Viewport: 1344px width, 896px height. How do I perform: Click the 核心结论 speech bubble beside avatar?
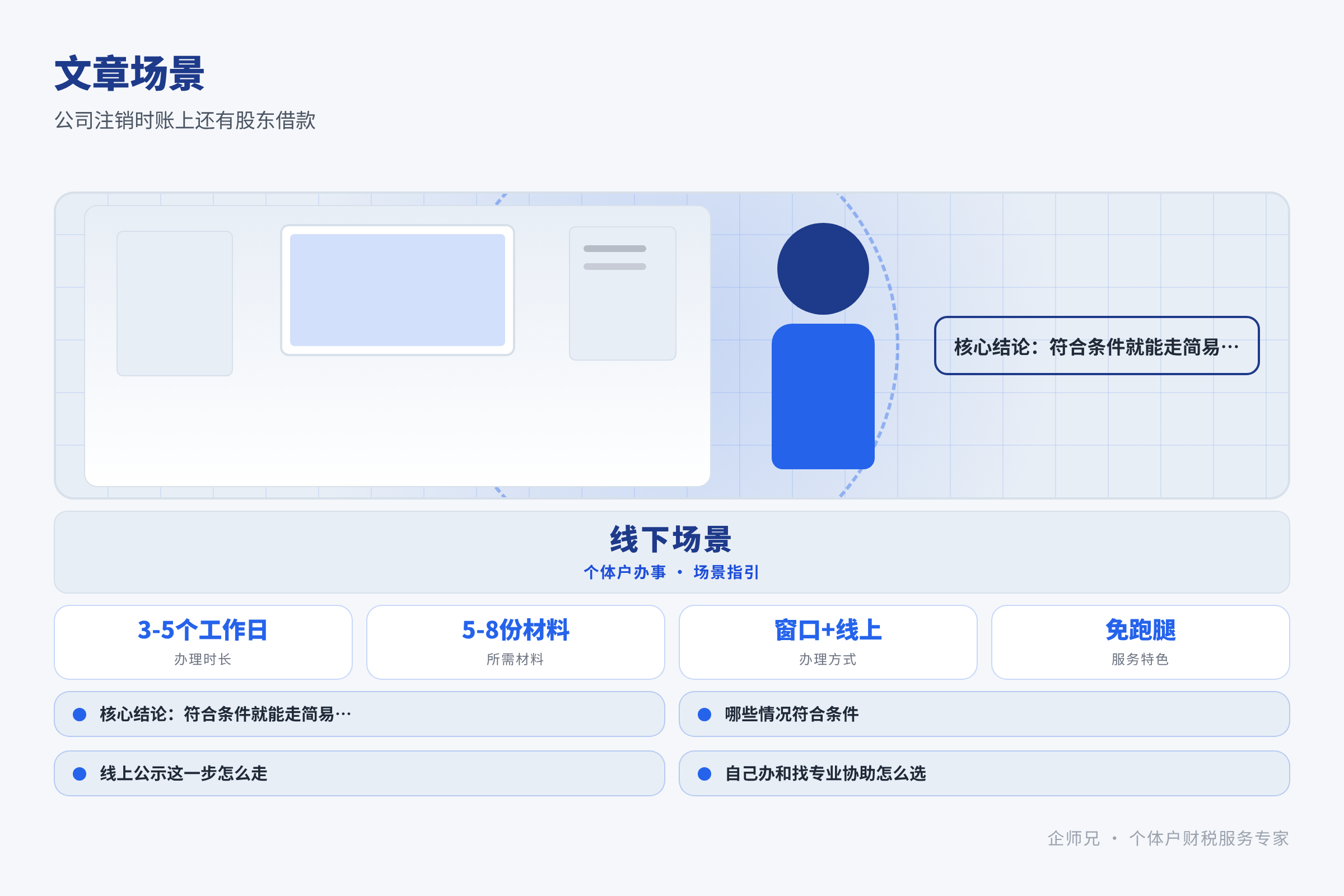[x=1096, y=346]
